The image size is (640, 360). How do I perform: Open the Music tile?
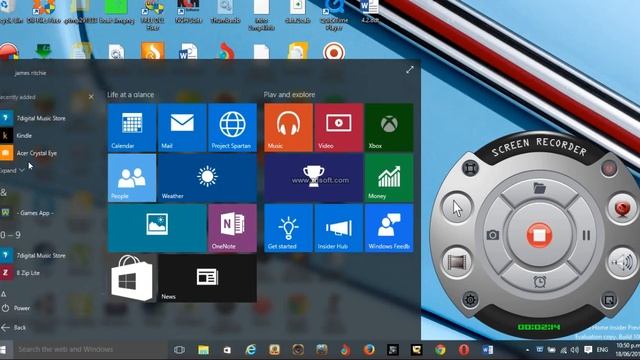click(289, 127)
